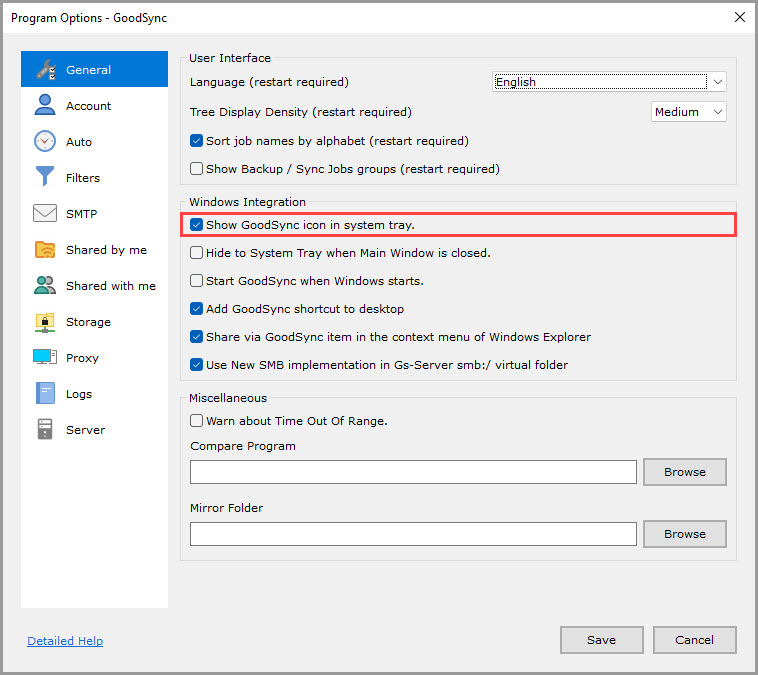Viewport: 758px width, 675px height.
Task: Select the General tab label
Action: pyautogui.click(x=88, y=70)
